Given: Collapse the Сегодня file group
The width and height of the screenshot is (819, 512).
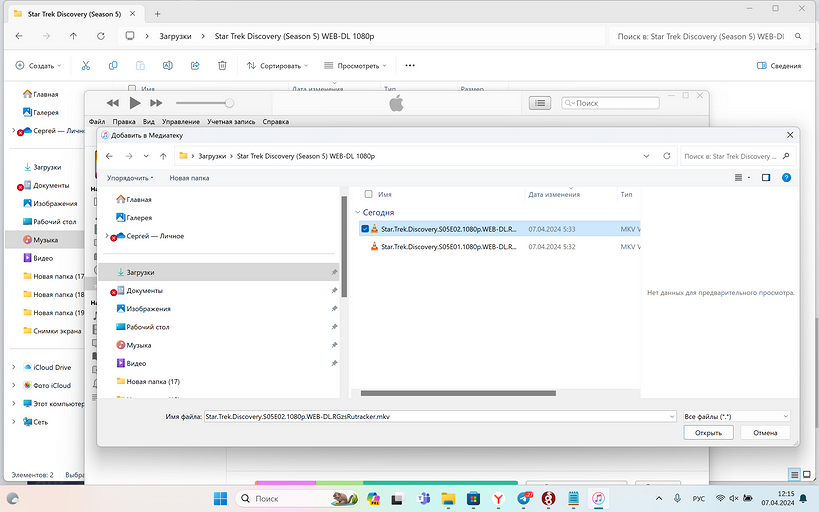Looking at the screenshot, I should (x=357, y=212).
